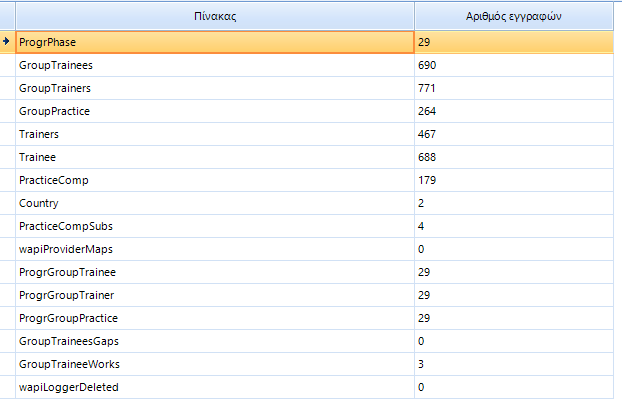This screenshot has width=622, height=407.
Task: Click the Πίνακας column header
Action: point(214,17)
